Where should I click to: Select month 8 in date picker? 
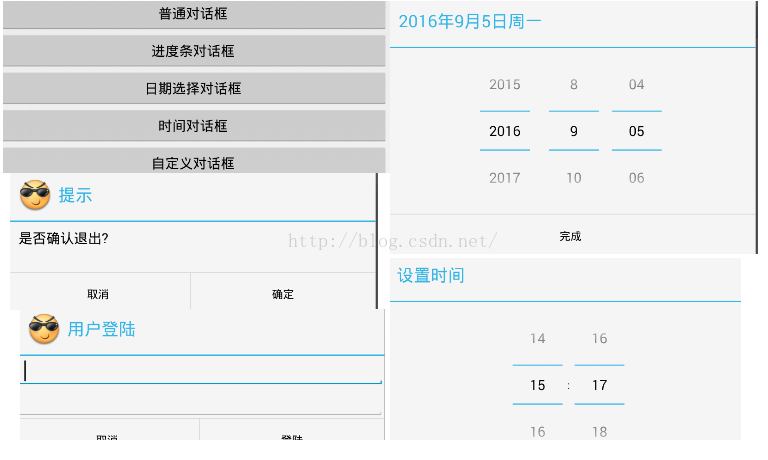574,85
